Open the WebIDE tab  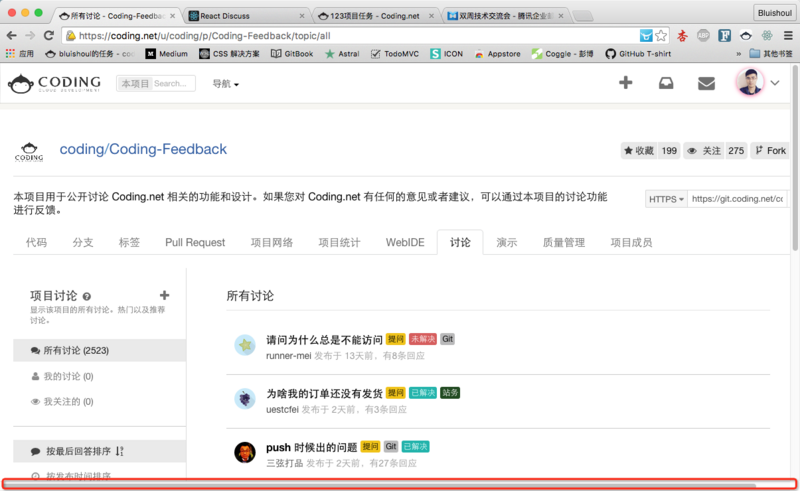coord(405,242)
